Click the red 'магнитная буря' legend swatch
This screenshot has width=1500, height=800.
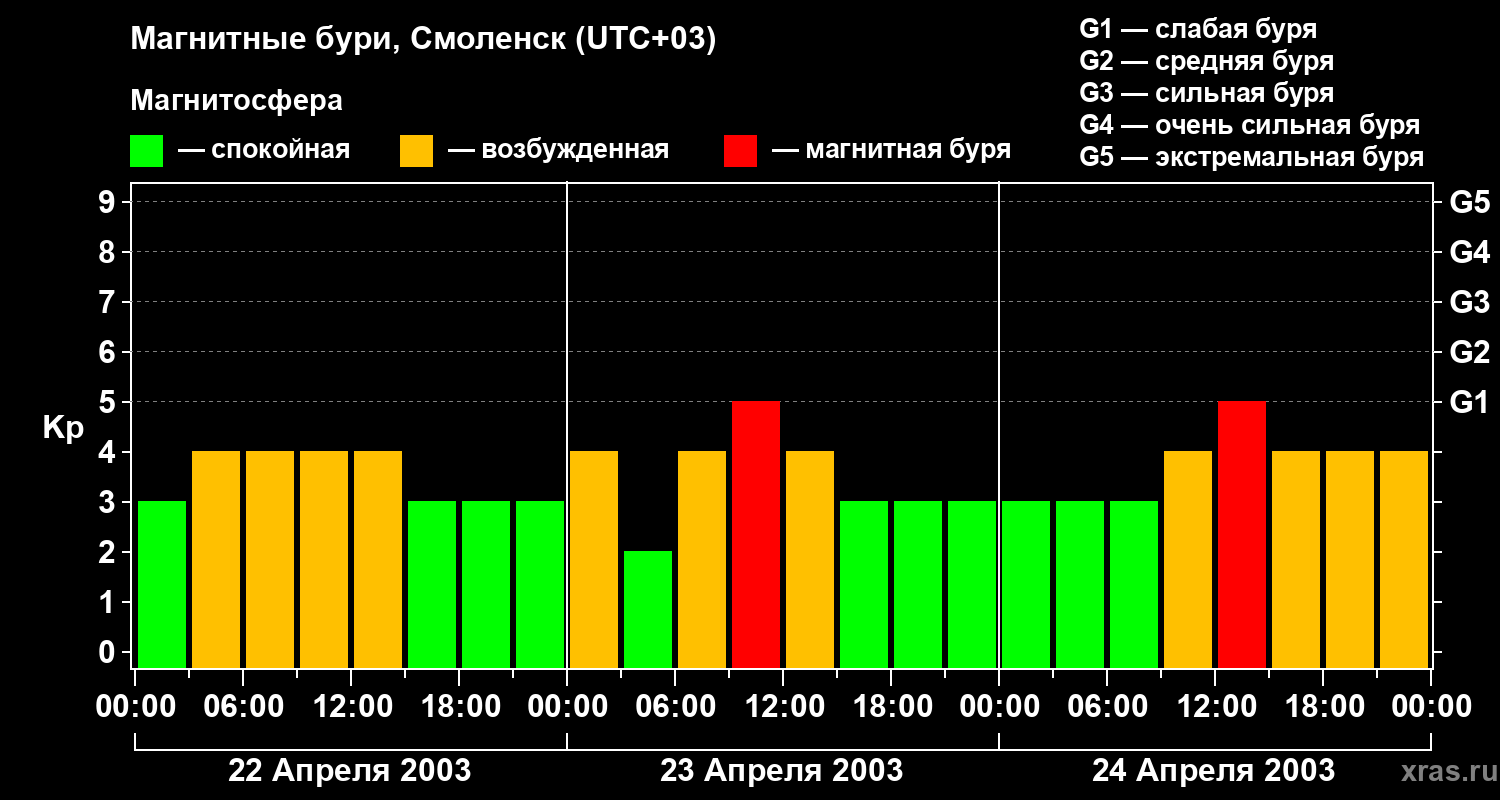pyautogui.click(x=740, y=151)
